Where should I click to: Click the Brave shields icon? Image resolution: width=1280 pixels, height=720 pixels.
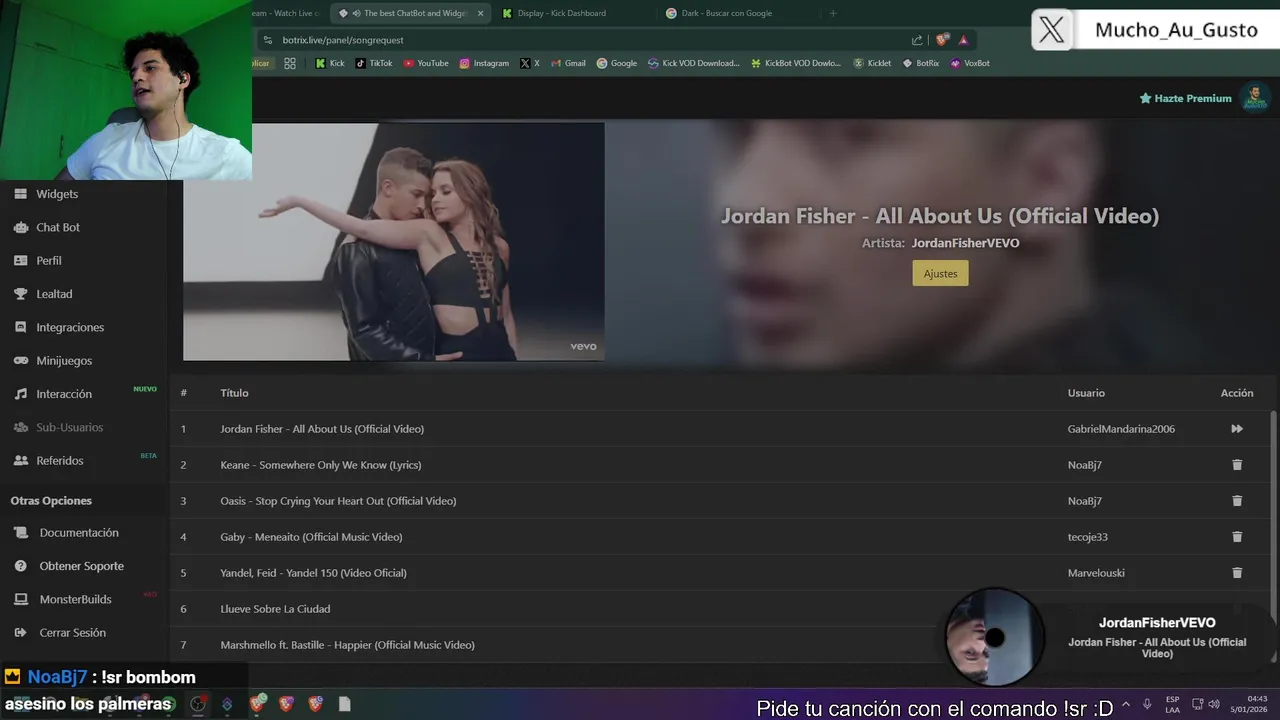[942, 40]
